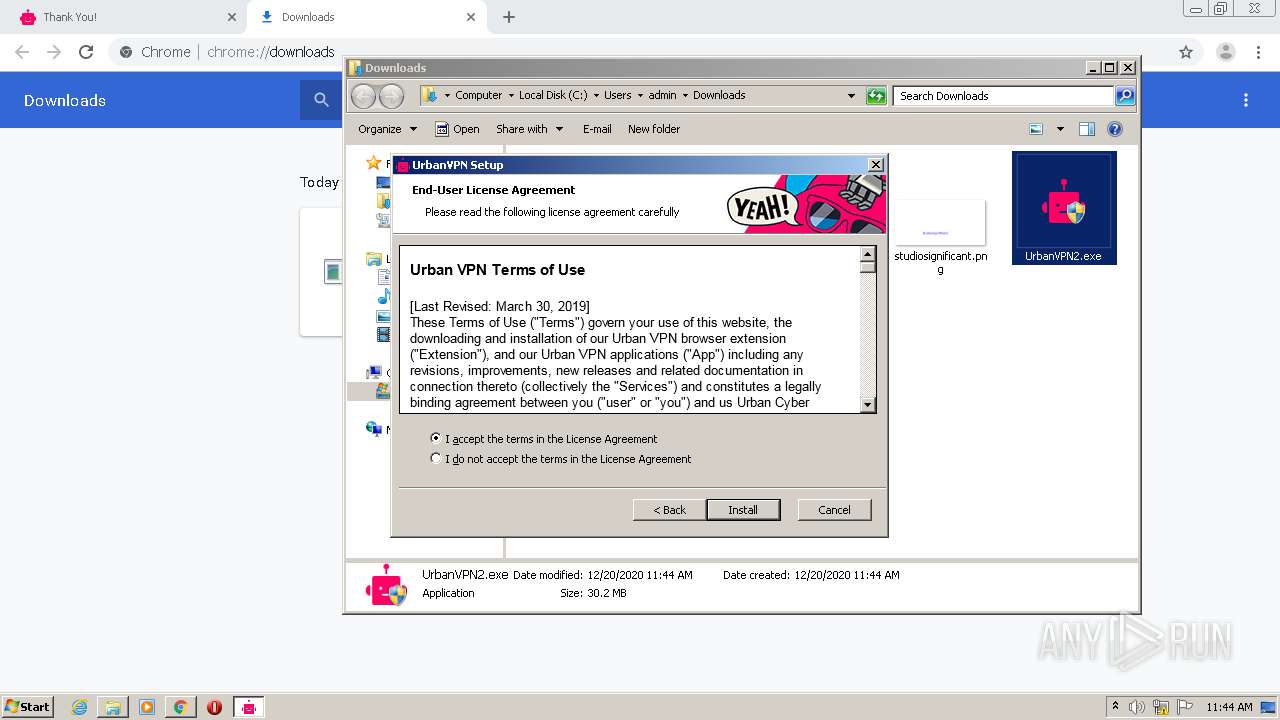The width and height of the screenshot is (1280, 720).
Task: Open the Windows Start menu
Action: [28, 706]
